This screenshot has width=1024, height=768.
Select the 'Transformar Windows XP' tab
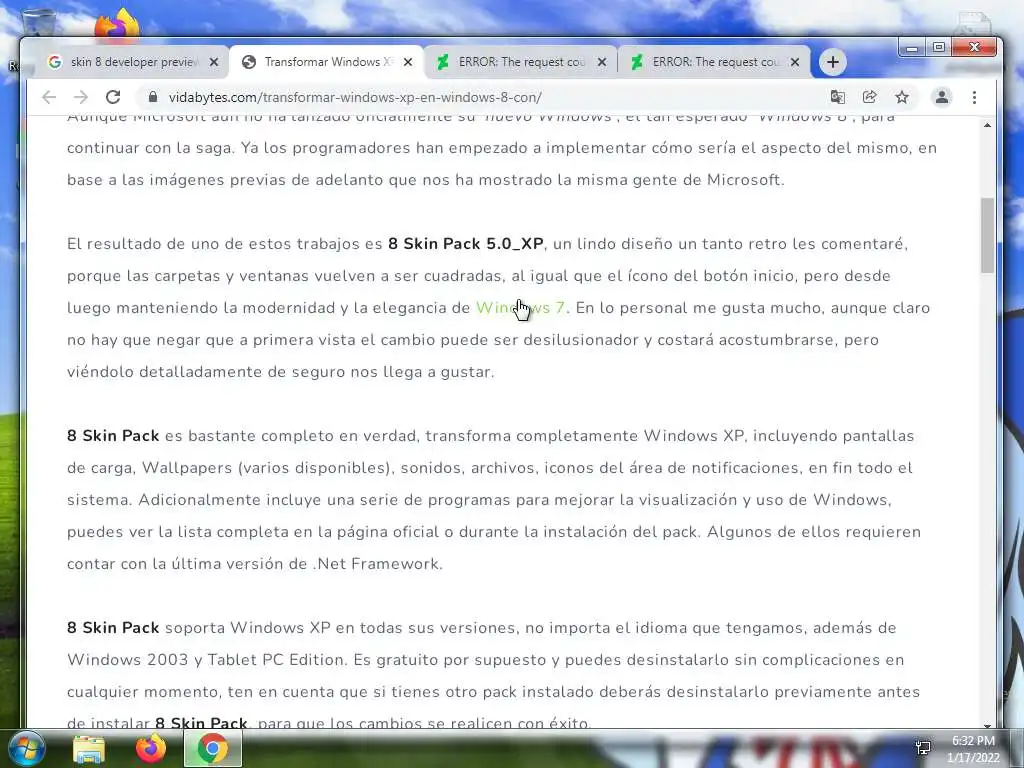(x=326, y=62)
